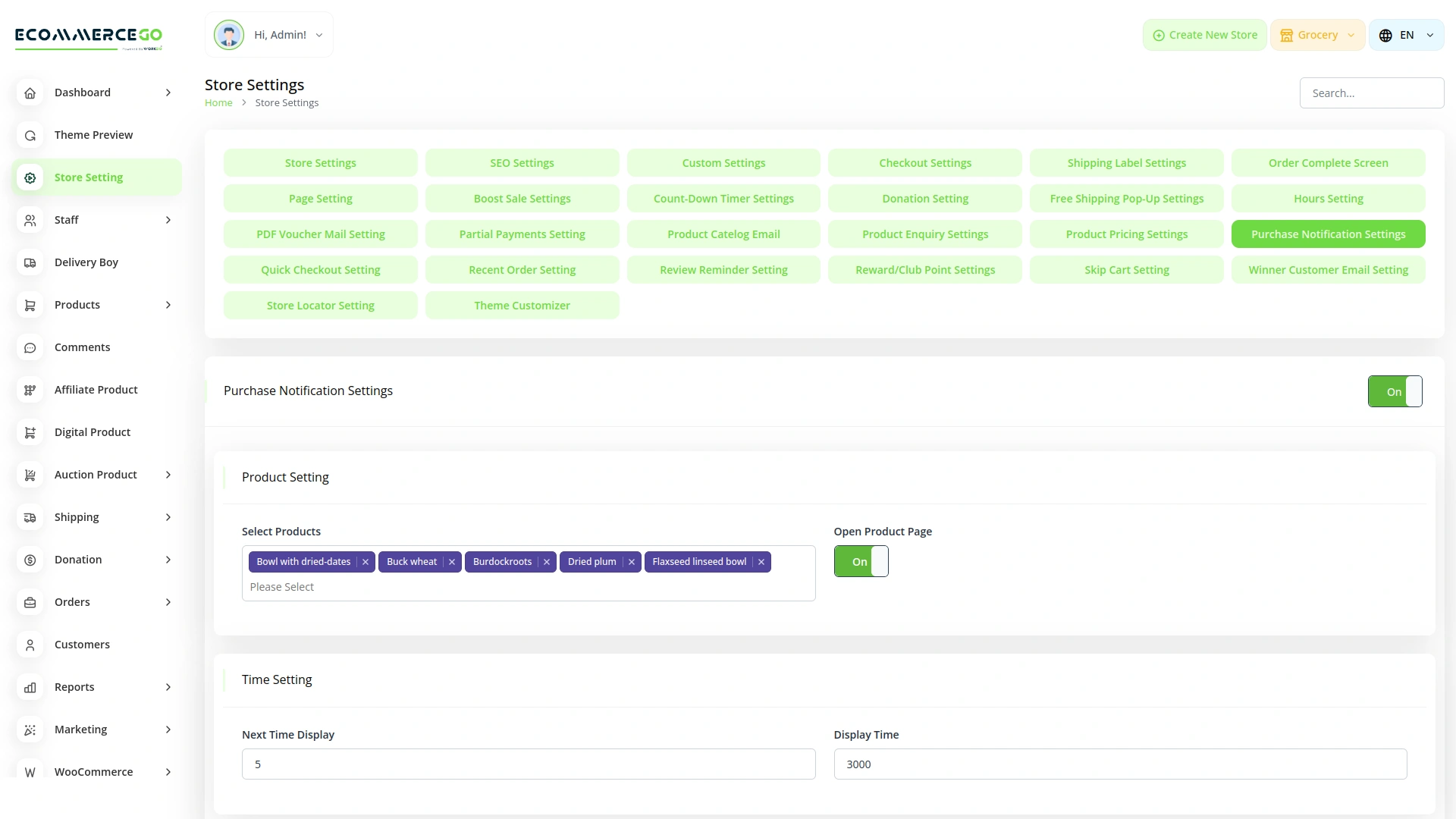Expand the EN language selector

[x=1407, y=34]
